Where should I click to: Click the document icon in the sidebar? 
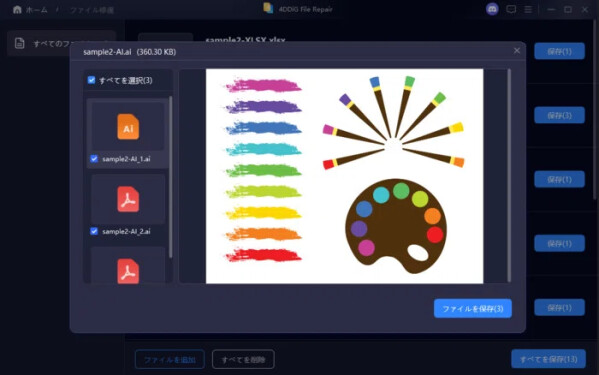click(19, 43)
